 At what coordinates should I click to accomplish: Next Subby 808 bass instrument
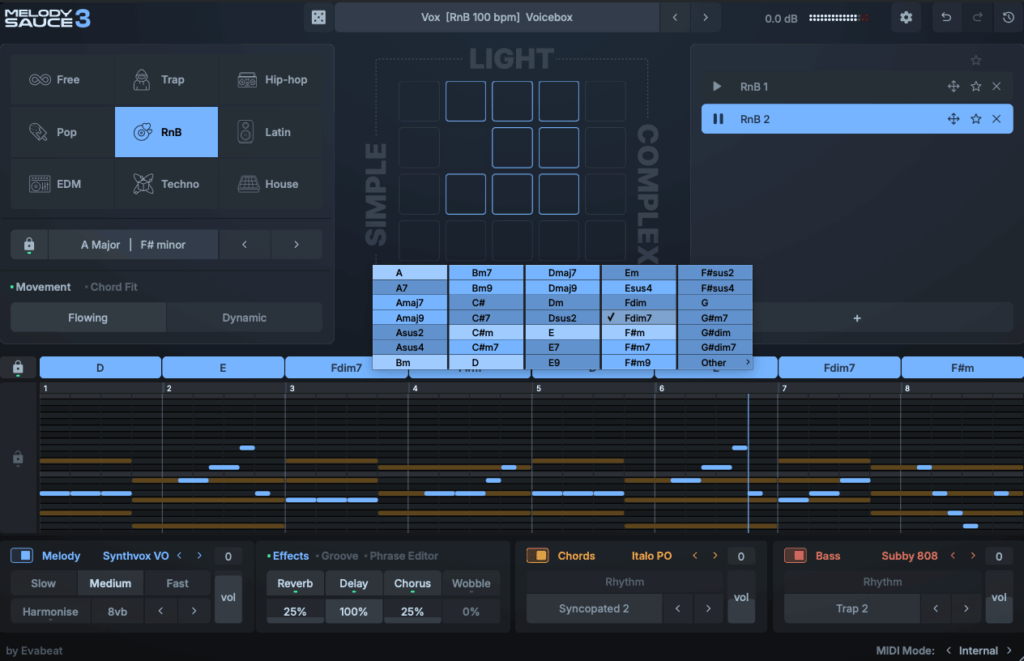click(972, 556)
